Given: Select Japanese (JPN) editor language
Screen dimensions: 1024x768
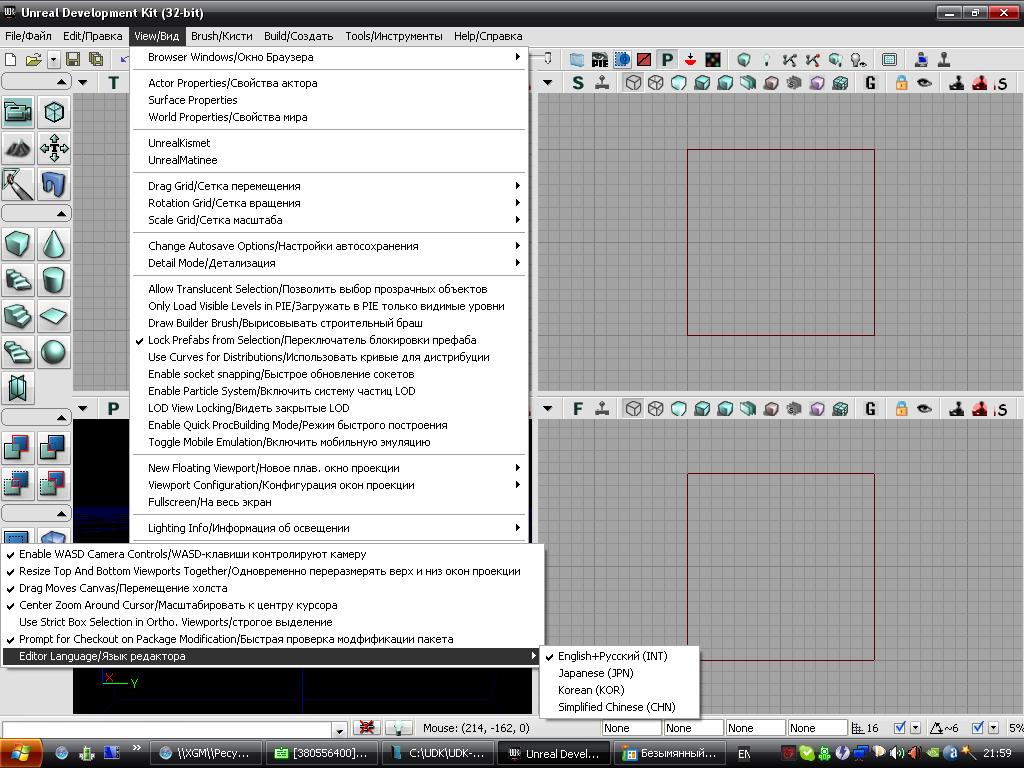Looking at the screenshot, I should tap(620, 673).
